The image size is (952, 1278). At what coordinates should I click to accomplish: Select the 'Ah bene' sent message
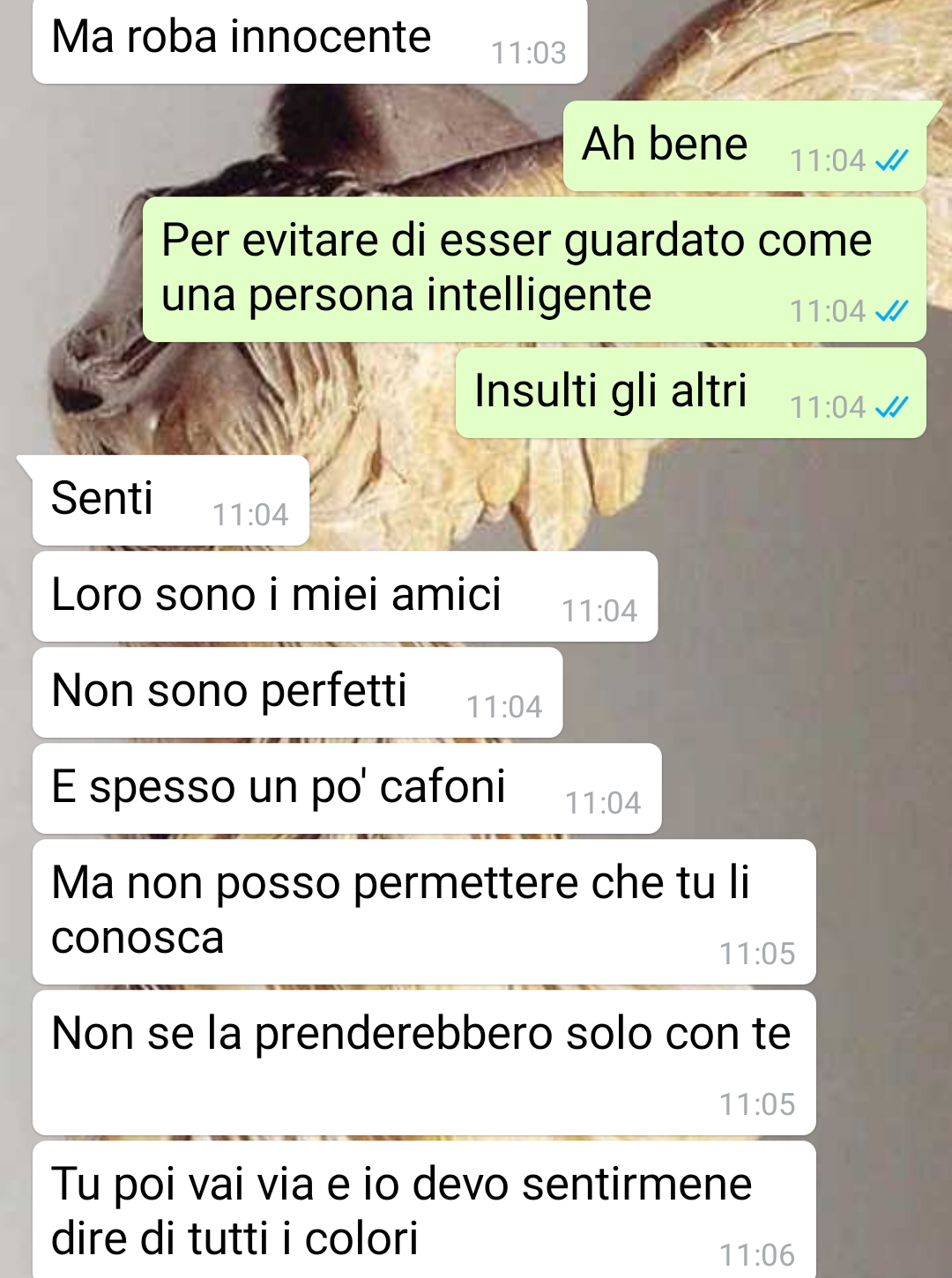[745, 146]
